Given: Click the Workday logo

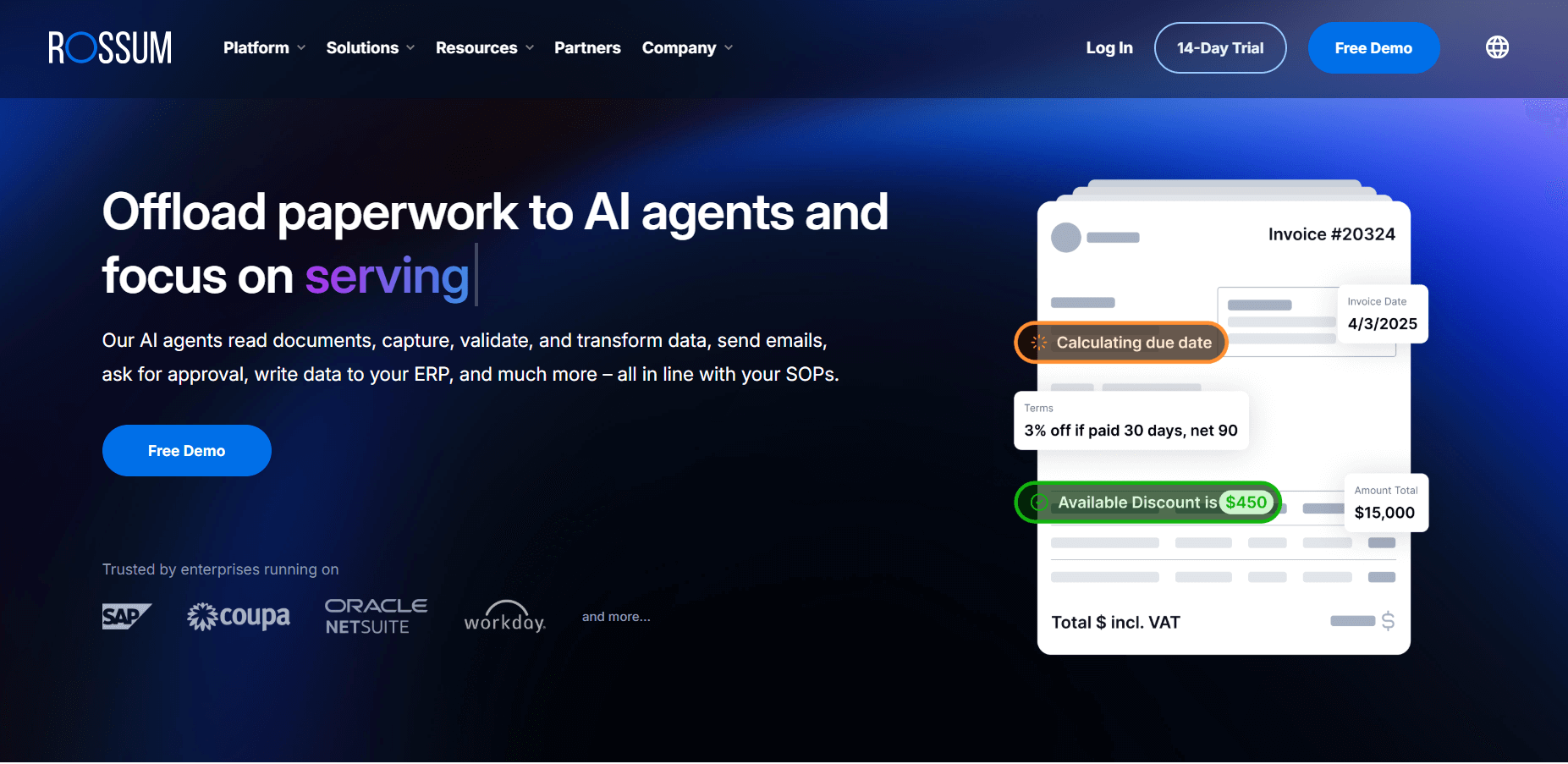Looking at the screenshot, I should (505, 617).
